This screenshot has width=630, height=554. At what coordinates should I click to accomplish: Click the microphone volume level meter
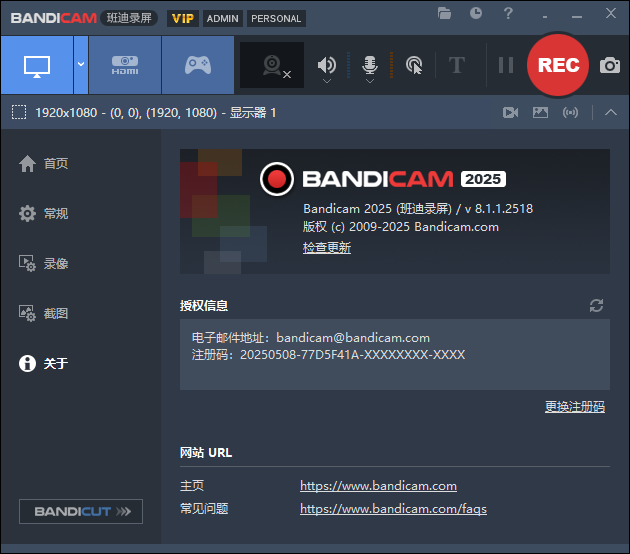tap(391, 65)
